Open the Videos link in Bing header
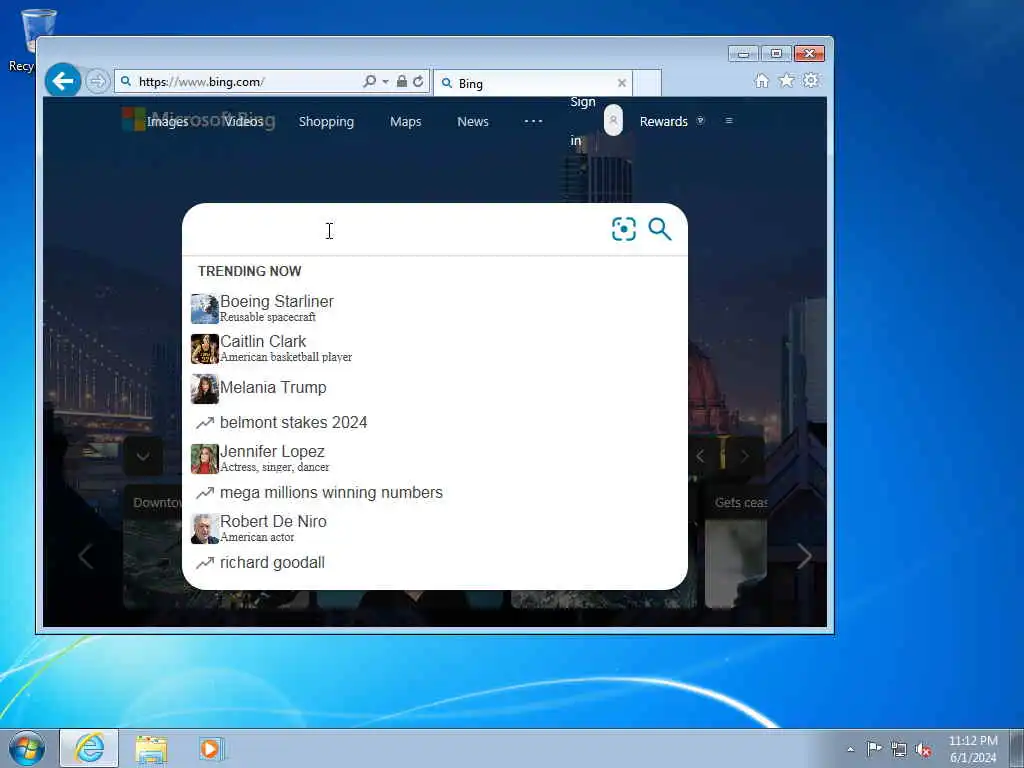Screen dimensions: 1024x768 point(244,121)
